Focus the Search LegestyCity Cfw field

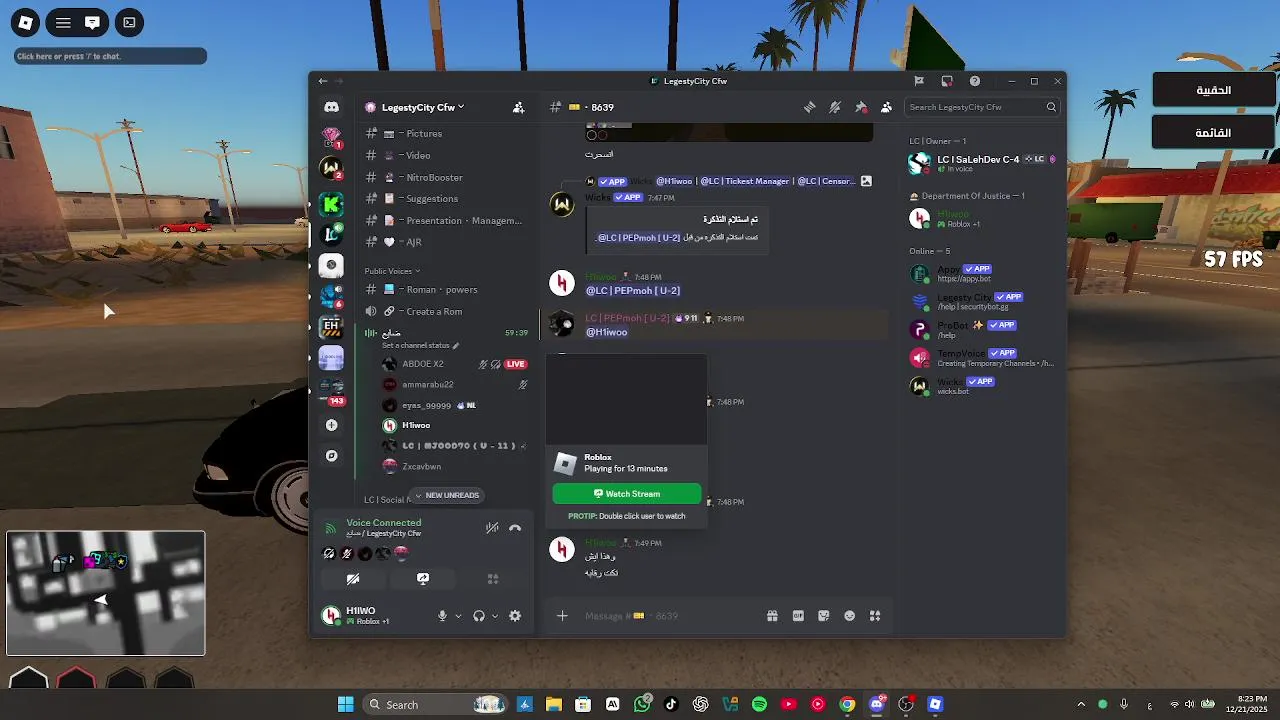coord(982,107)
